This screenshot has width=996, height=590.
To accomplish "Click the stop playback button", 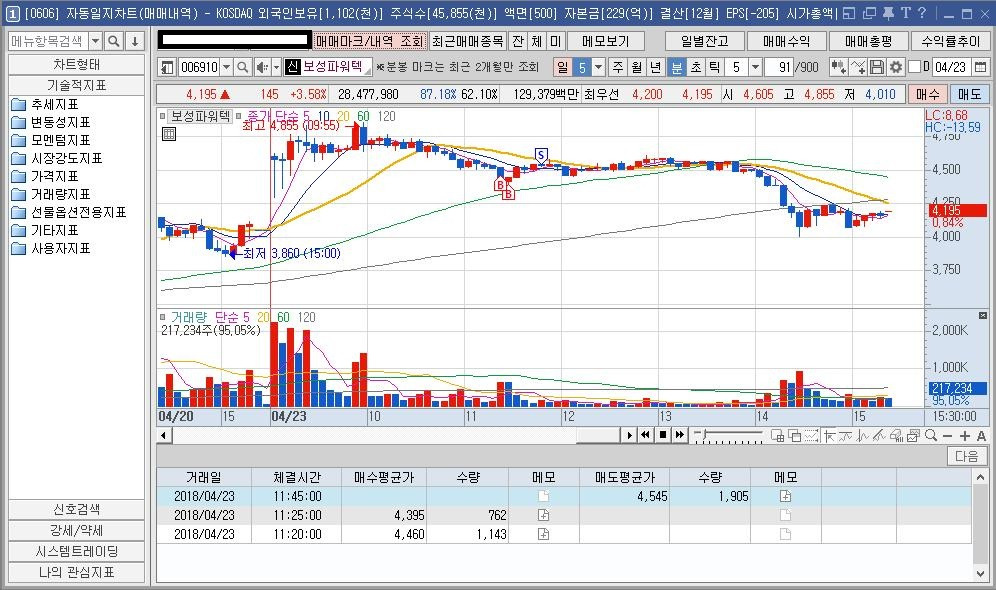I will click(x=663, y=434).
